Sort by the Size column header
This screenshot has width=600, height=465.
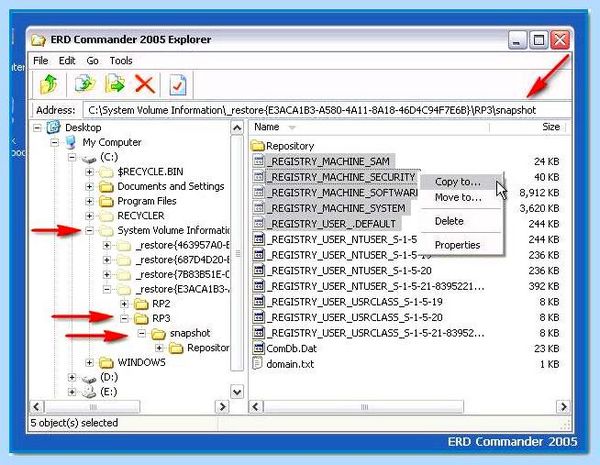tap(528, 127)
